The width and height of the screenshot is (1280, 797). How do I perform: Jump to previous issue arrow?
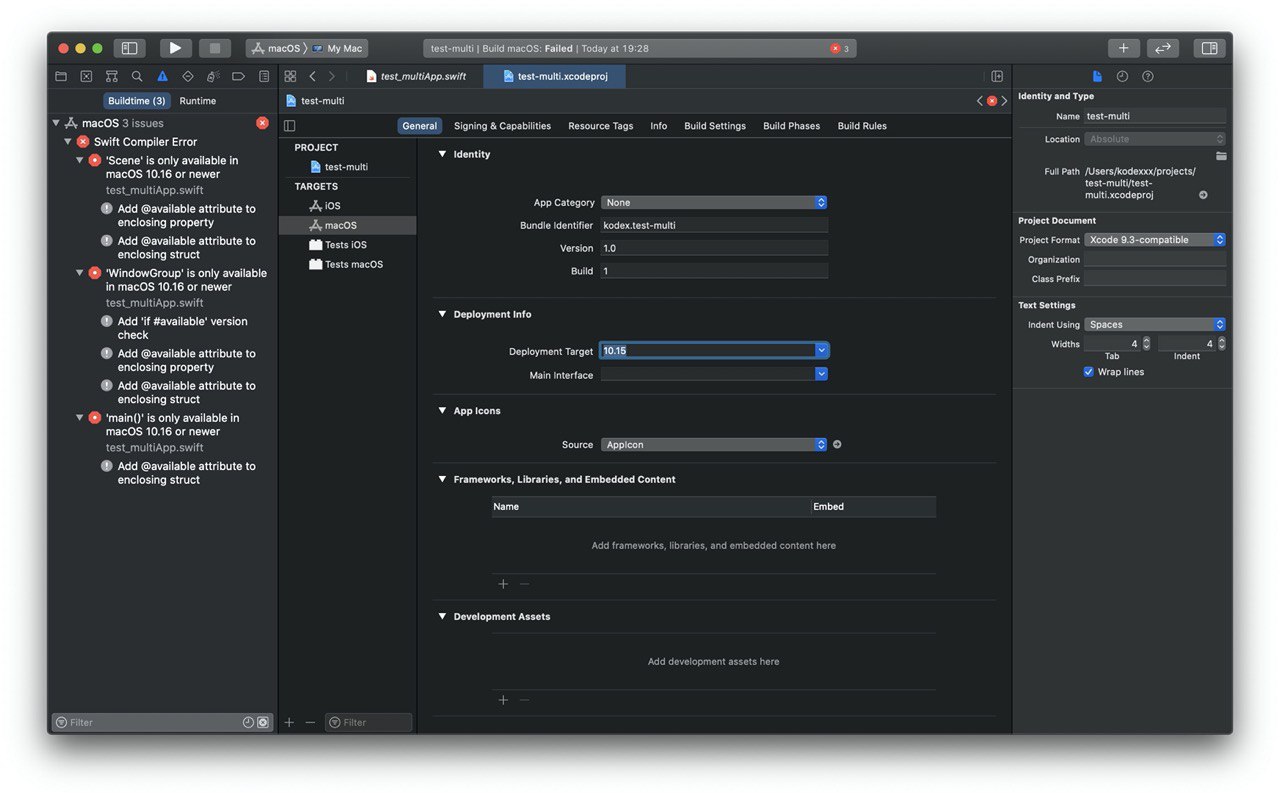(980, 101)
